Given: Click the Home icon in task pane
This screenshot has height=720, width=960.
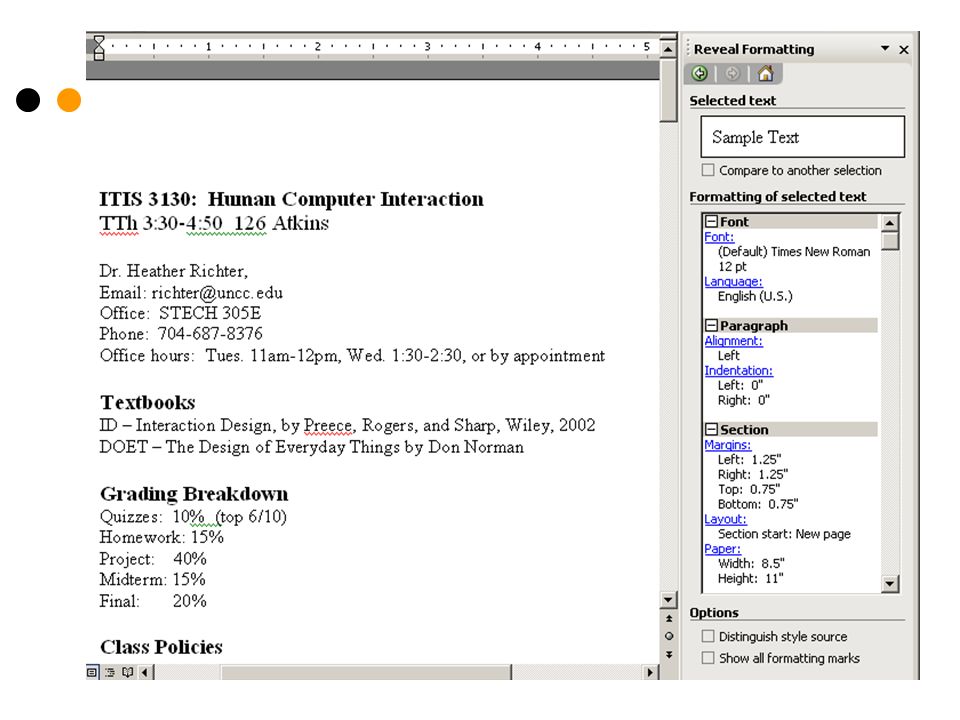Looking at the screenshot, I should pos(765,73).
